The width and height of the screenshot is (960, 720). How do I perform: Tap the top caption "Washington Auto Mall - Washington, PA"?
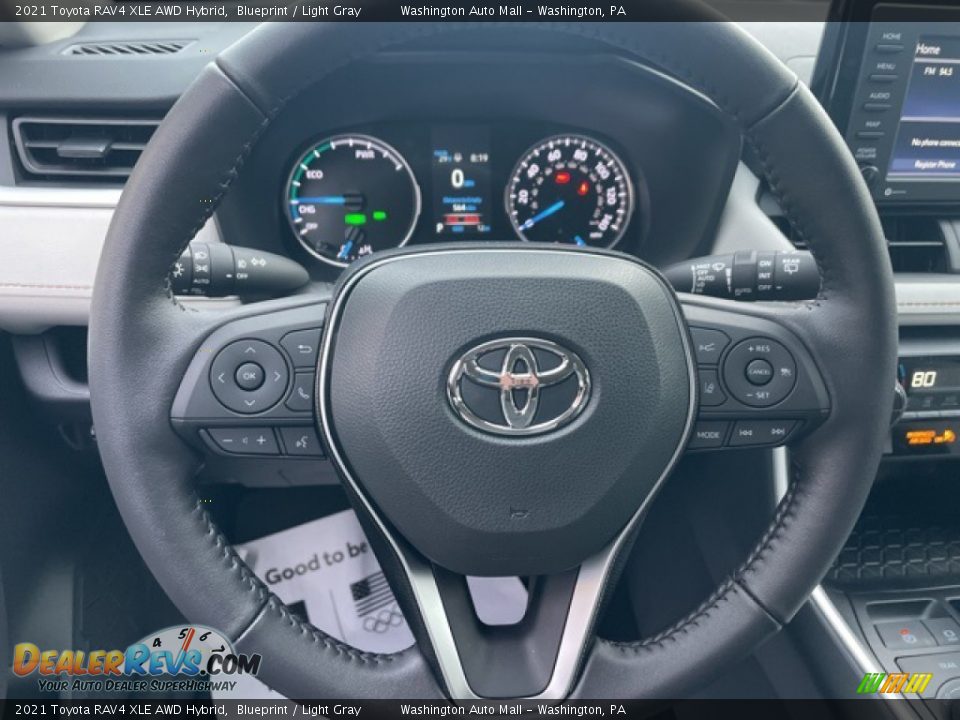[x=513, y=10]
